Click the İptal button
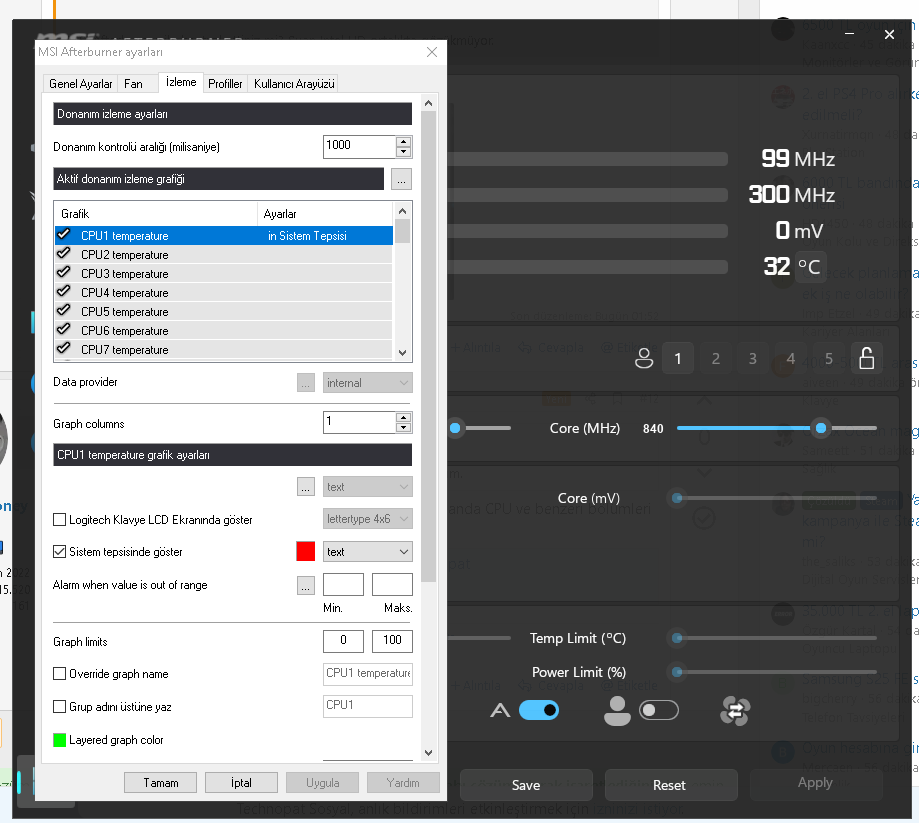 (x=241, y=783)
